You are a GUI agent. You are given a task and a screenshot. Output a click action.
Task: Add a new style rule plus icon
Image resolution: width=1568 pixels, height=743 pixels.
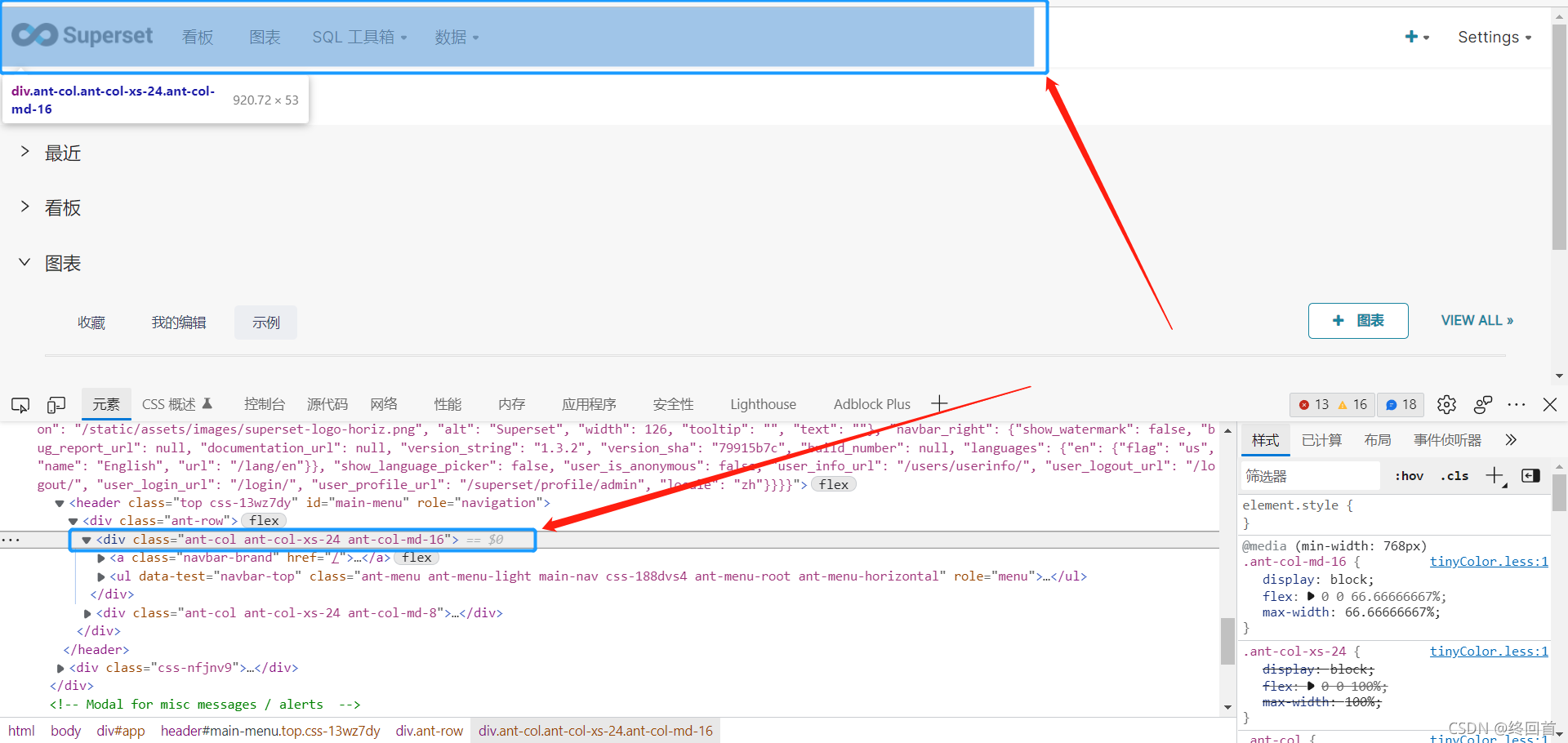tap(1494, 476)
